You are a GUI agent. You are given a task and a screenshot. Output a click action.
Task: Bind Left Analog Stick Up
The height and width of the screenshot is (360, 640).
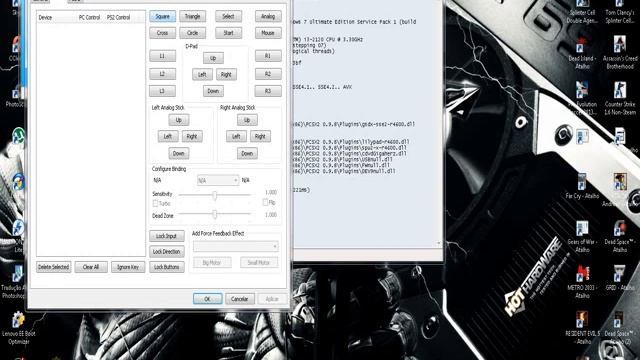(179, 120)
